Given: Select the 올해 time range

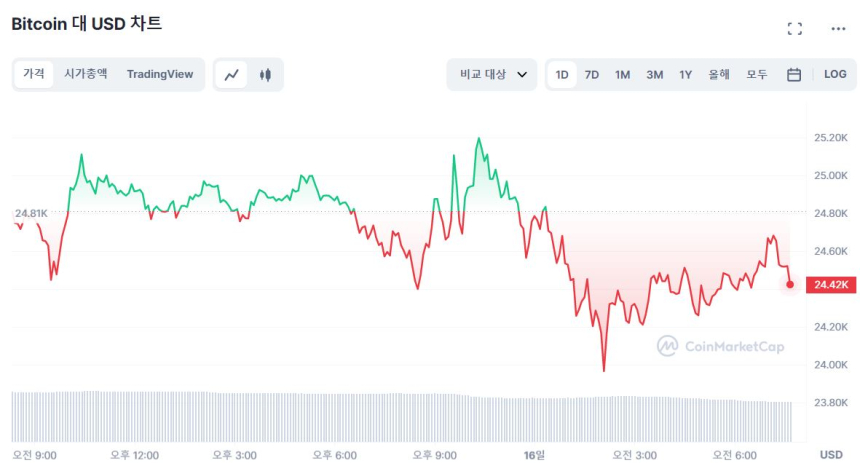Looking at the screenshot, I should 719,74.
